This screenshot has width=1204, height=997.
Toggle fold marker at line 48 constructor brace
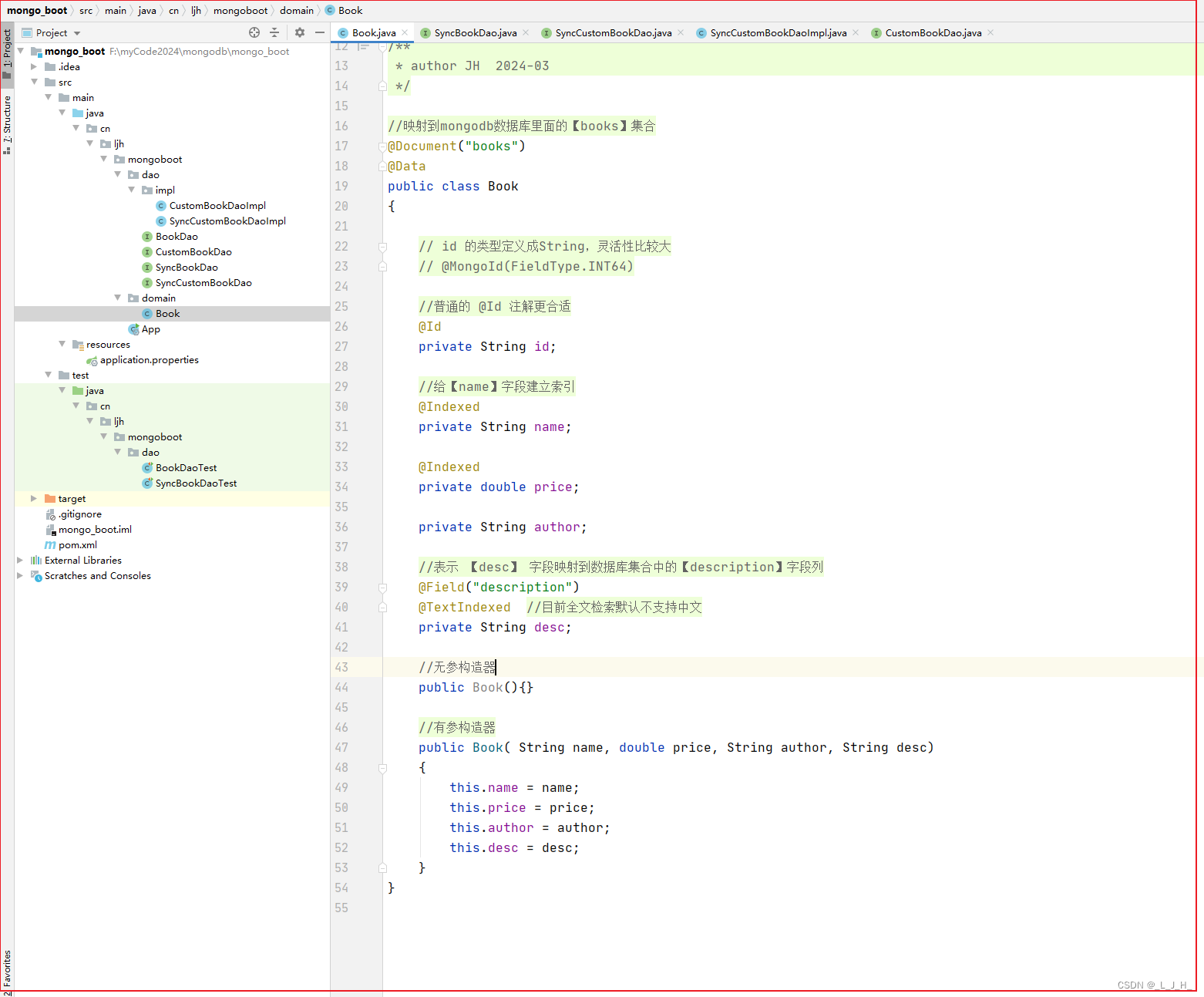[382, 768]
